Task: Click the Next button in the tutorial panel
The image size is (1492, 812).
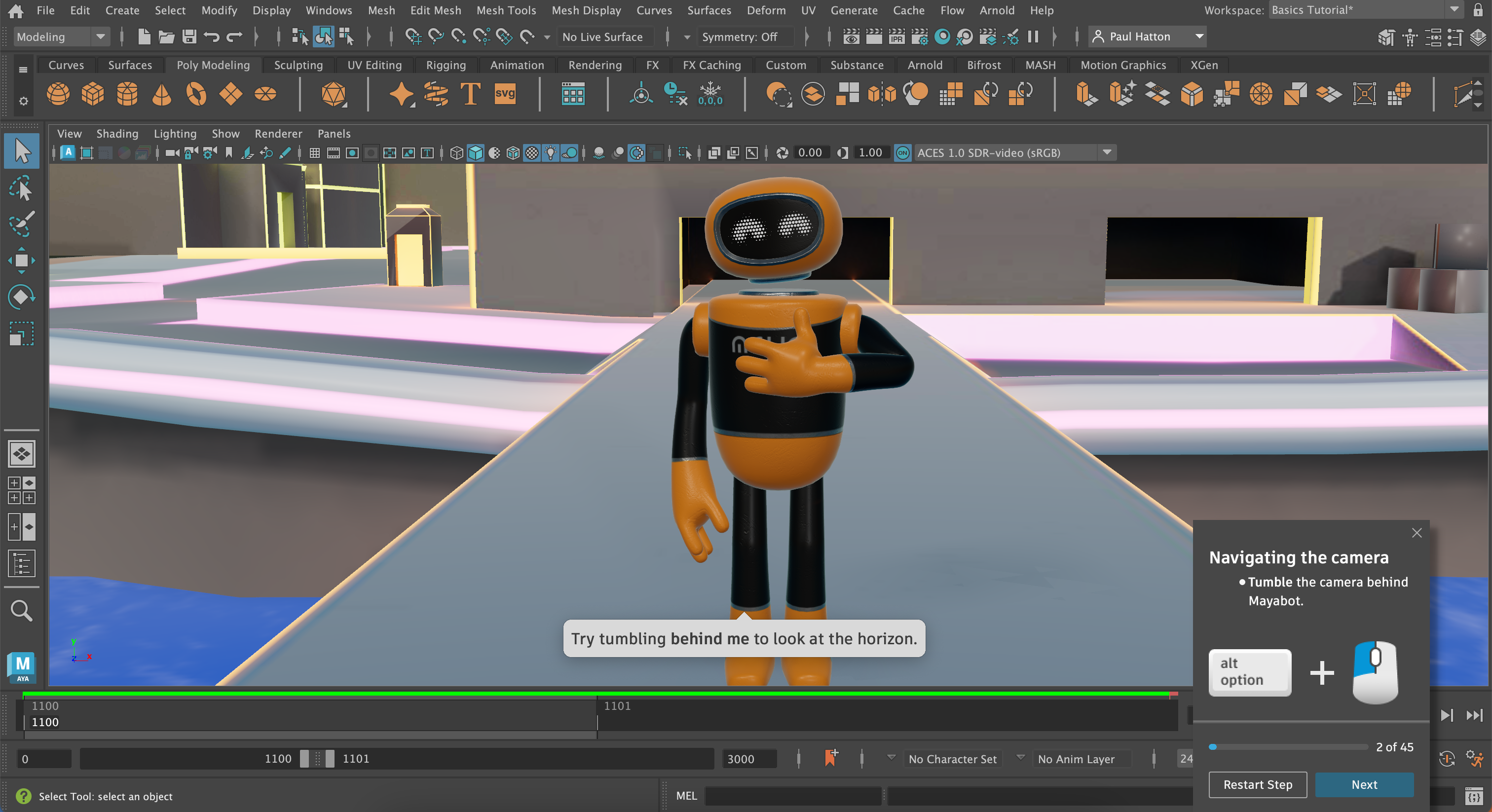Action: pos(1364,785)
